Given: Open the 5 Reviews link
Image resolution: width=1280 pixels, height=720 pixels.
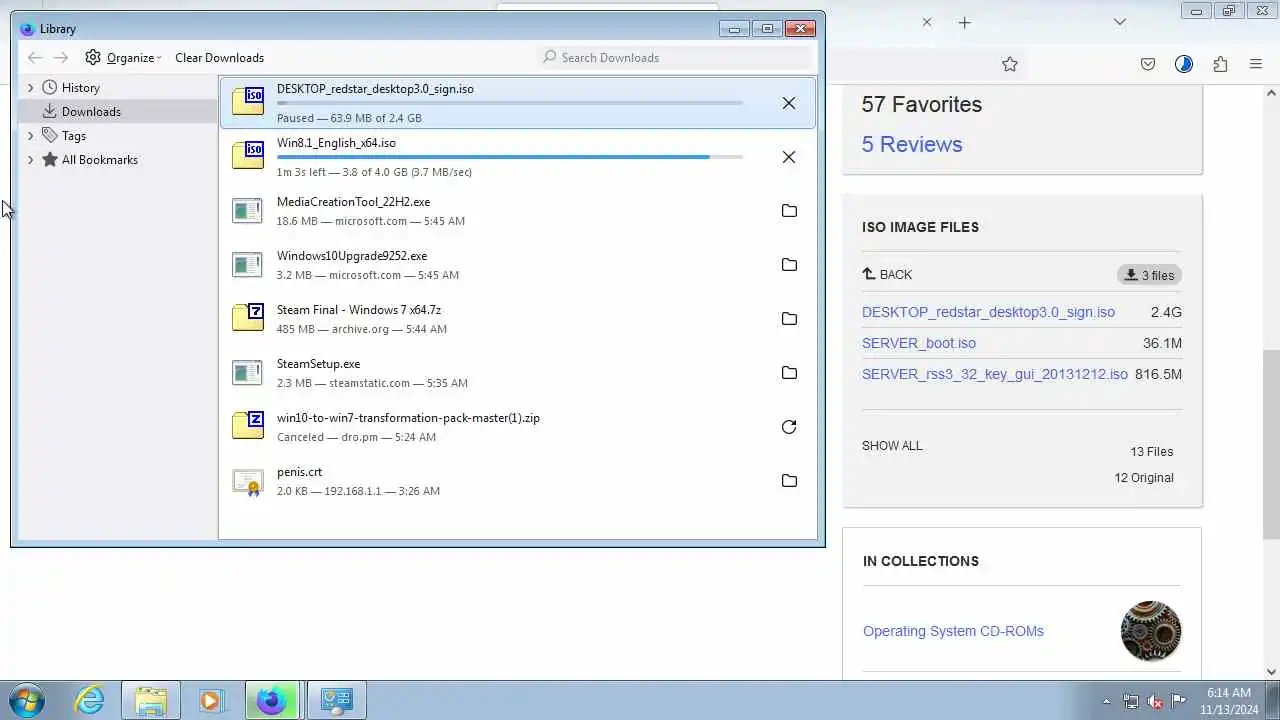Looking at the screenshot, I should (912, 144).
